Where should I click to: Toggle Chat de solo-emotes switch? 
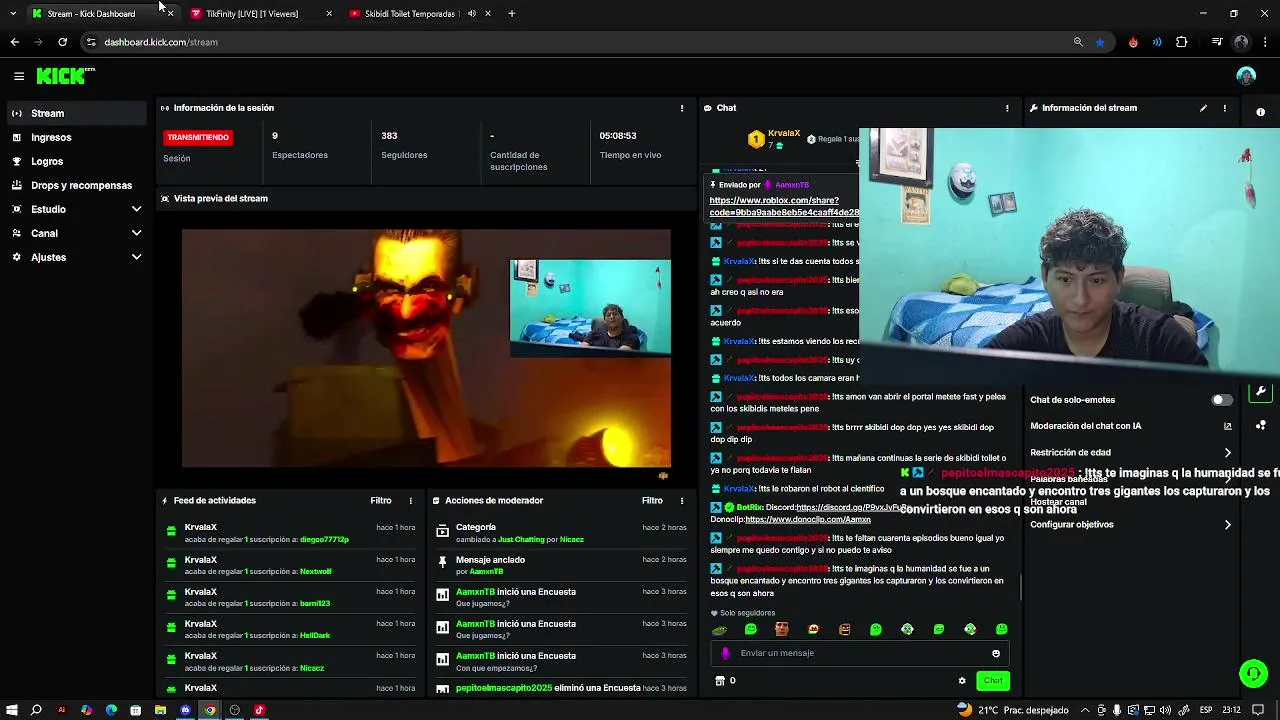point(1221,400)
